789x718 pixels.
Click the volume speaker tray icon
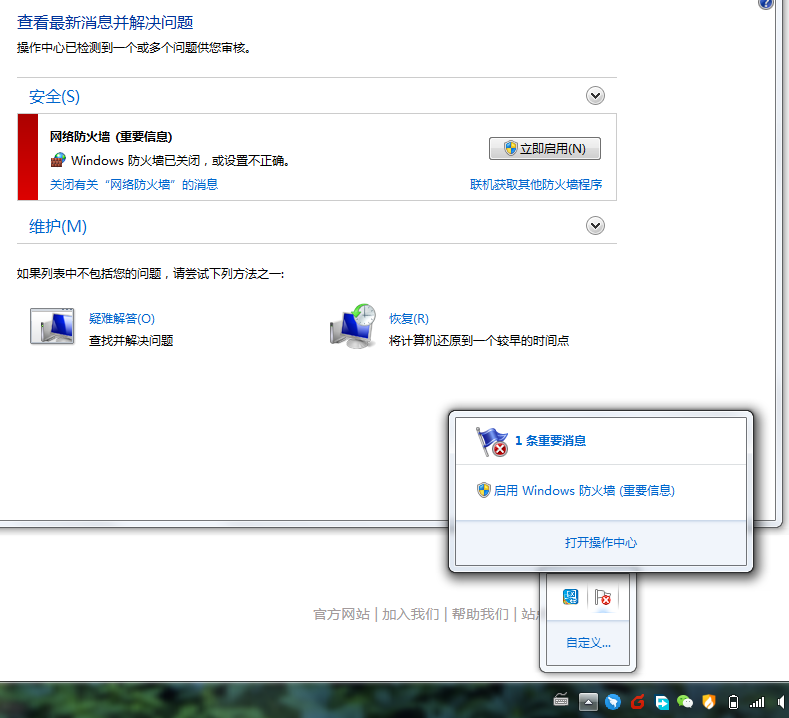[781, 701]
